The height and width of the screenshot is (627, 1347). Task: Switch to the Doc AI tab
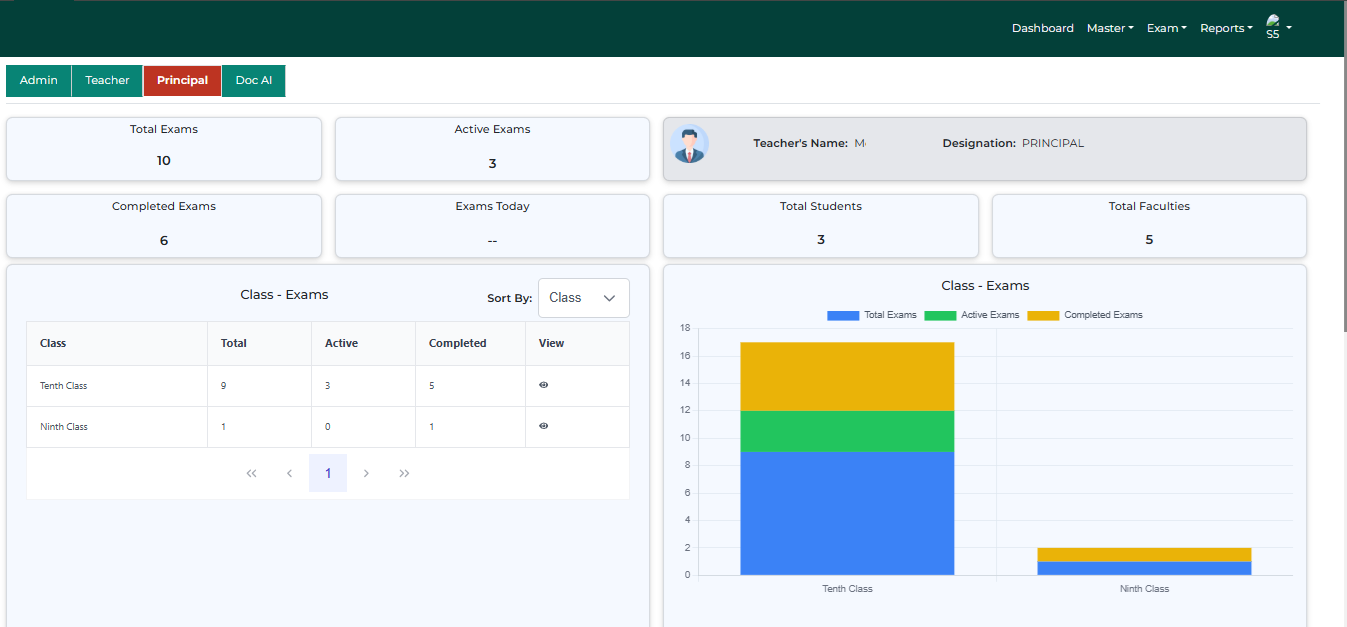[x=254, y=81]
